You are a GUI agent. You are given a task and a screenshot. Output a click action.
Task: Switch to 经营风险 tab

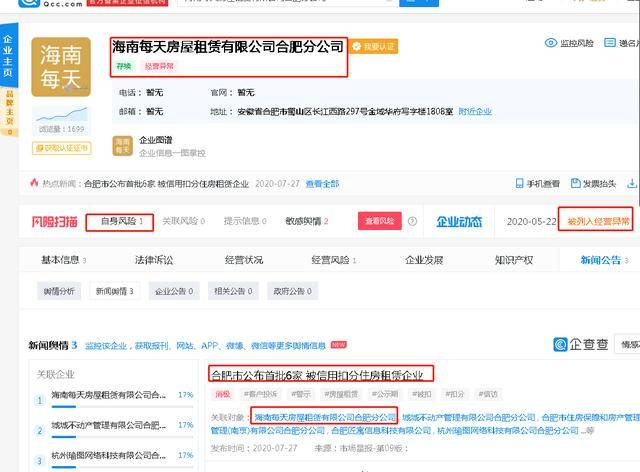pos(333,260)
